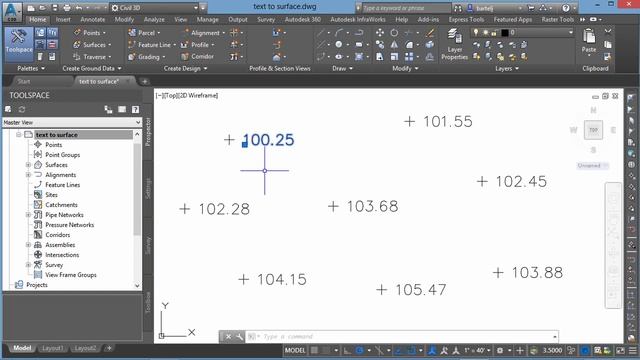
Task: Click the ViewCube TOP face
Action: pos(593,130)
